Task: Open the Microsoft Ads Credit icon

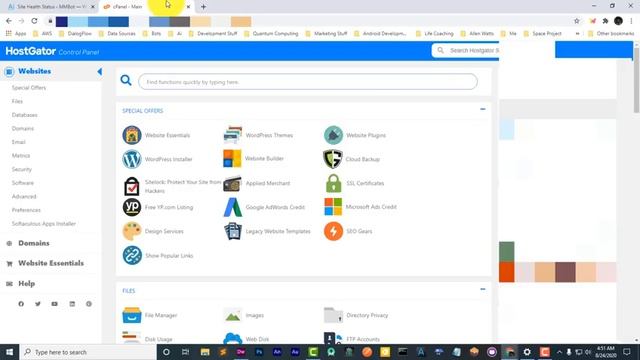Action: point(333,207)
